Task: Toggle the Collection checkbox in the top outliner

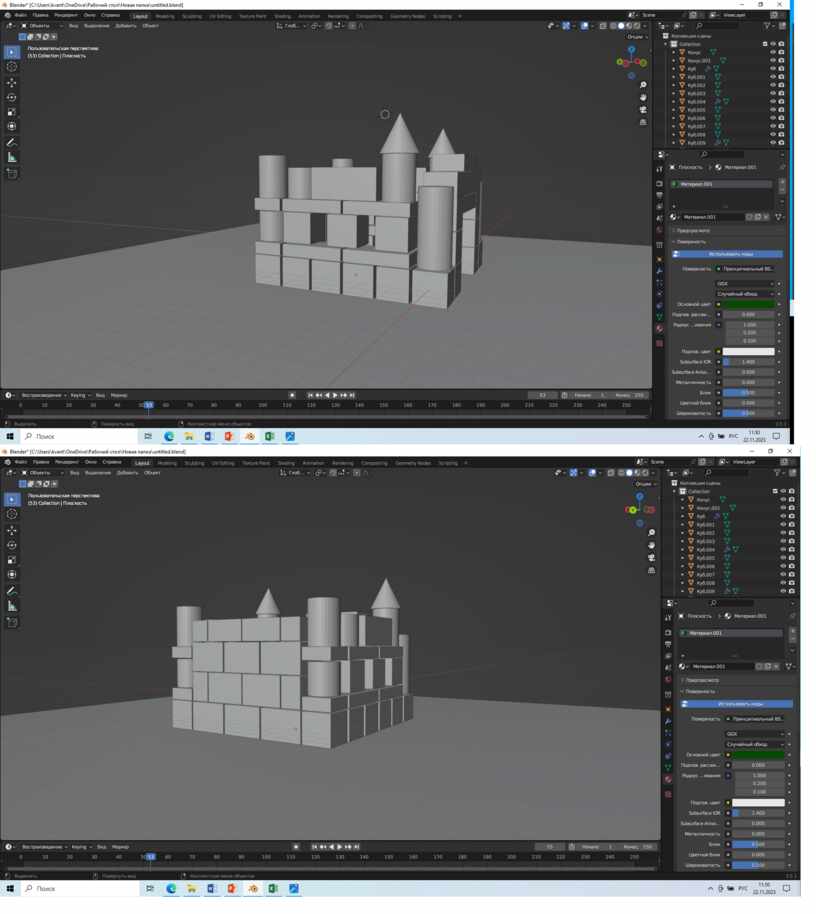Action: (765, 44)
